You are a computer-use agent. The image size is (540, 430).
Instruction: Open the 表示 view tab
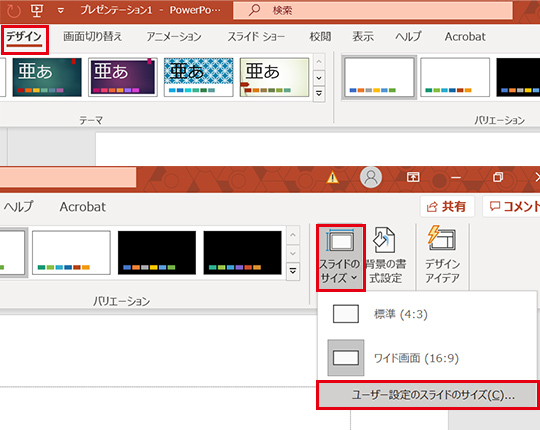click(x=363, y=36)
